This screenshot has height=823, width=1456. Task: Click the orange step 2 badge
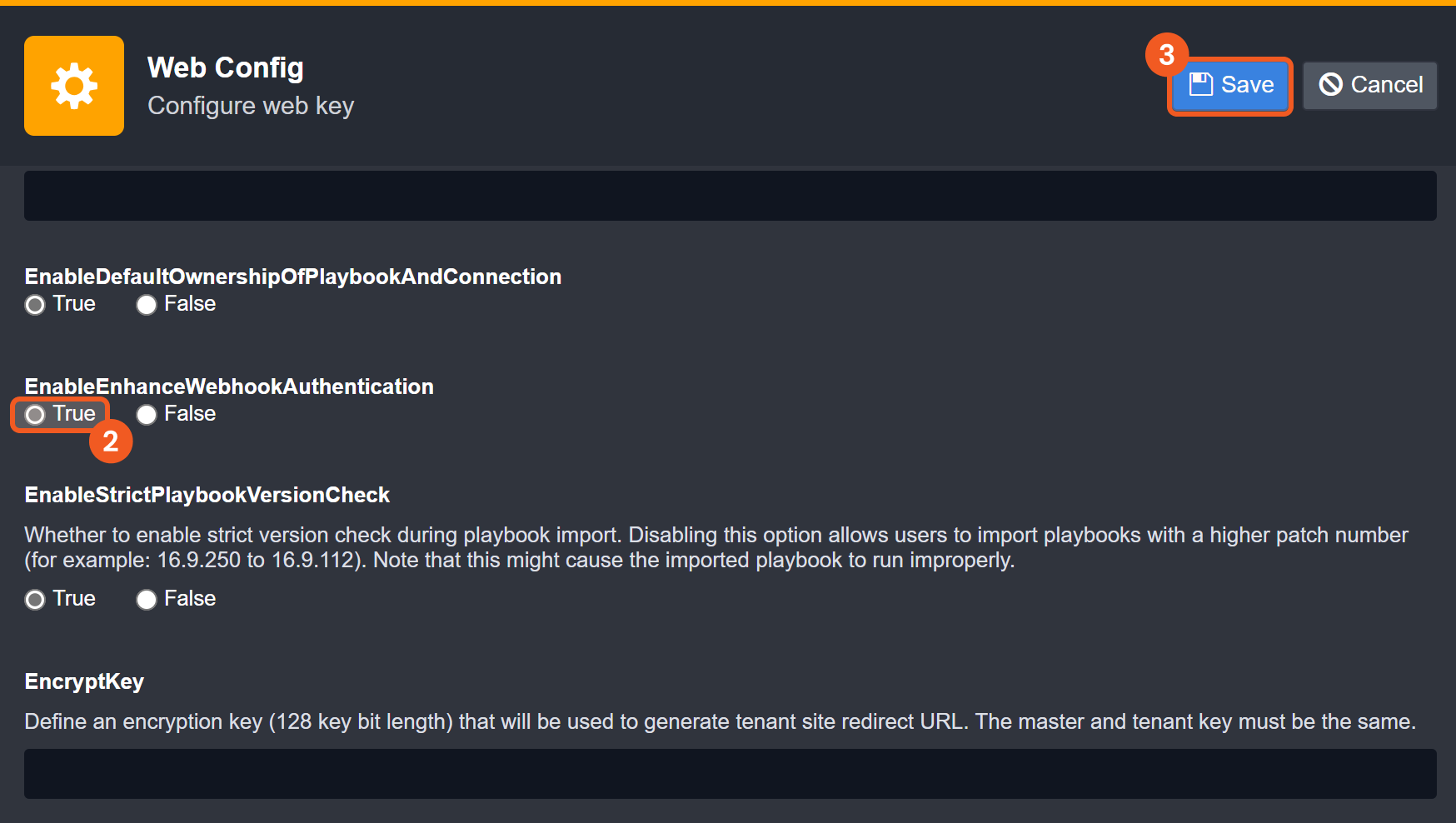[x=111, y=441]
